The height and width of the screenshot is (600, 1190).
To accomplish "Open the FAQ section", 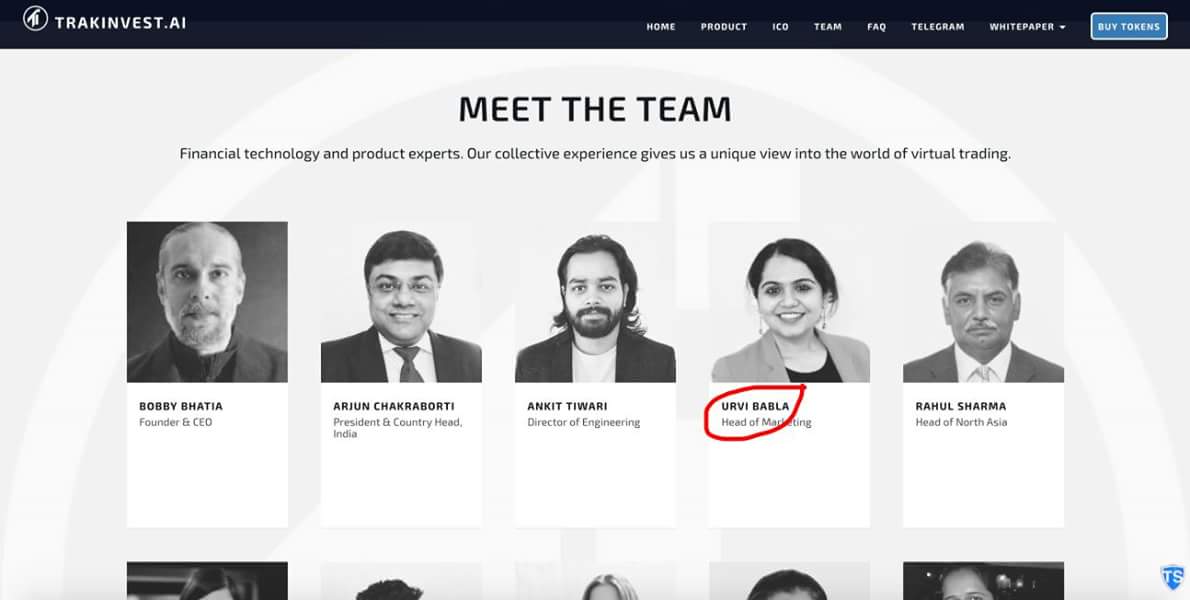I will [876, 27].
